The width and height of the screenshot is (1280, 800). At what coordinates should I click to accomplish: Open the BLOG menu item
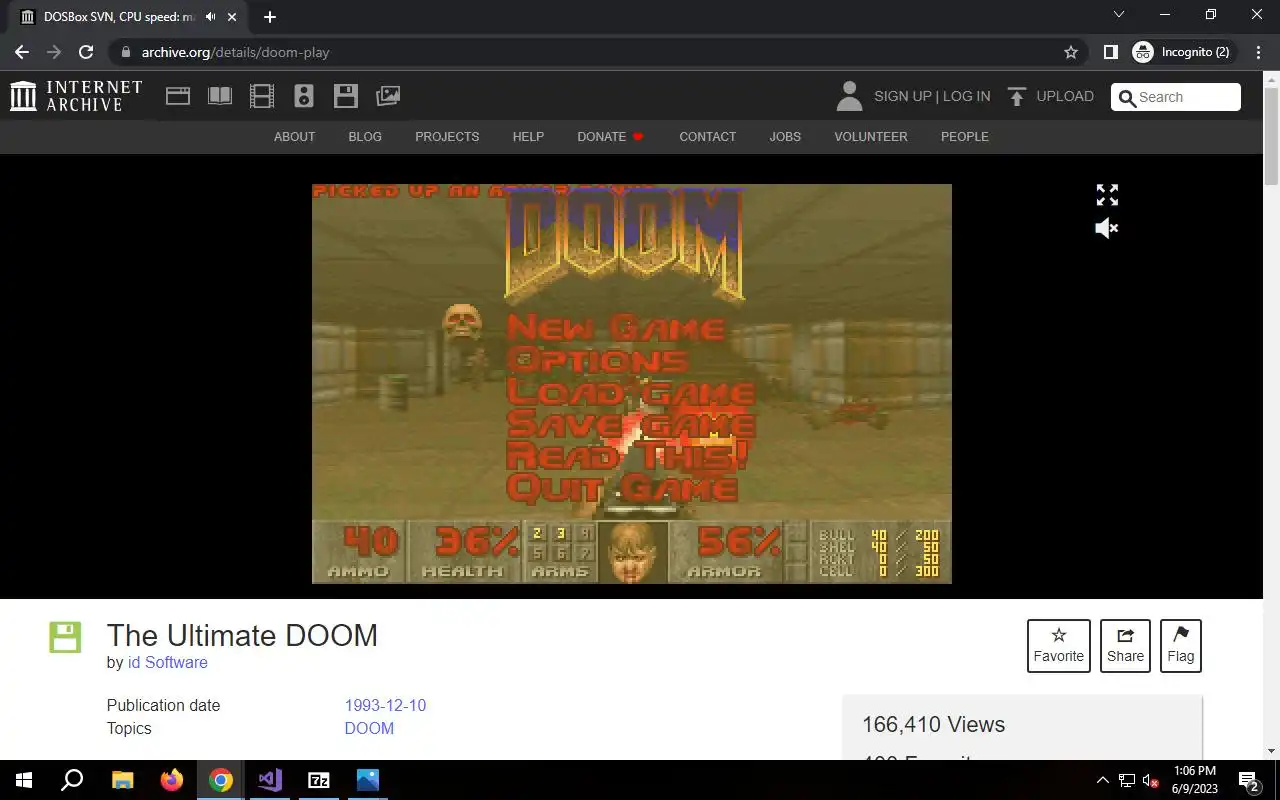(365, 137)
